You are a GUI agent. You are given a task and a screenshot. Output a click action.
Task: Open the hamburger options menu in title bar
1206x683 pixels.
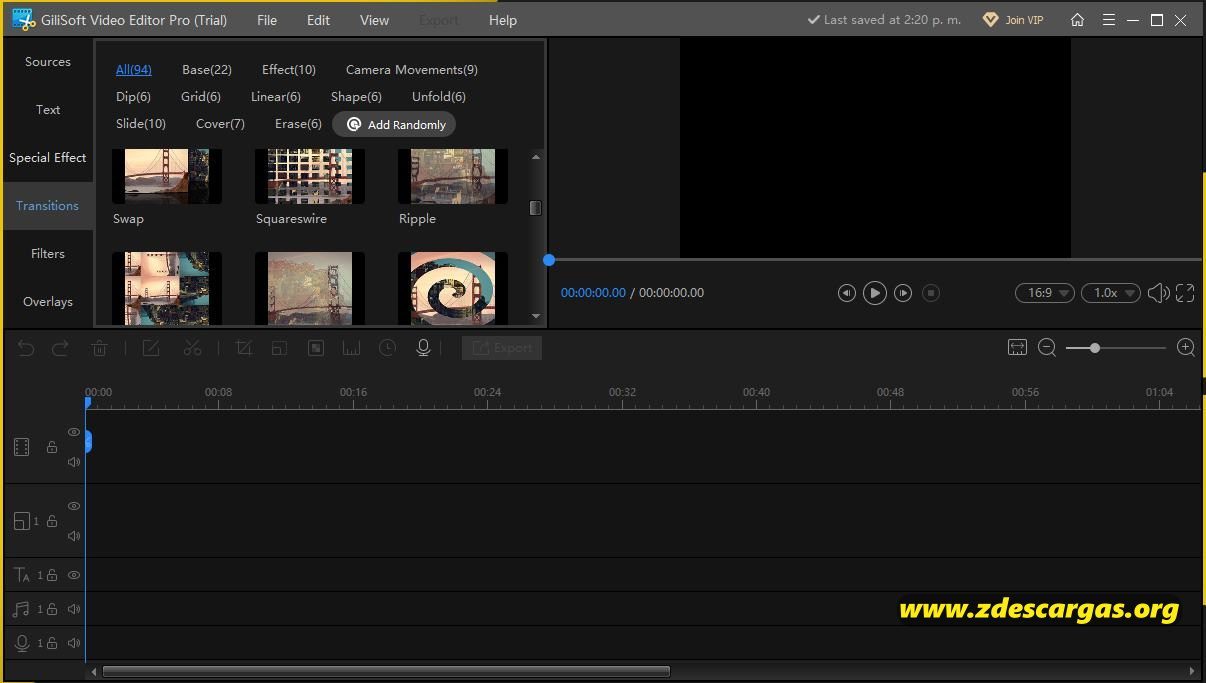(1108, 20)
